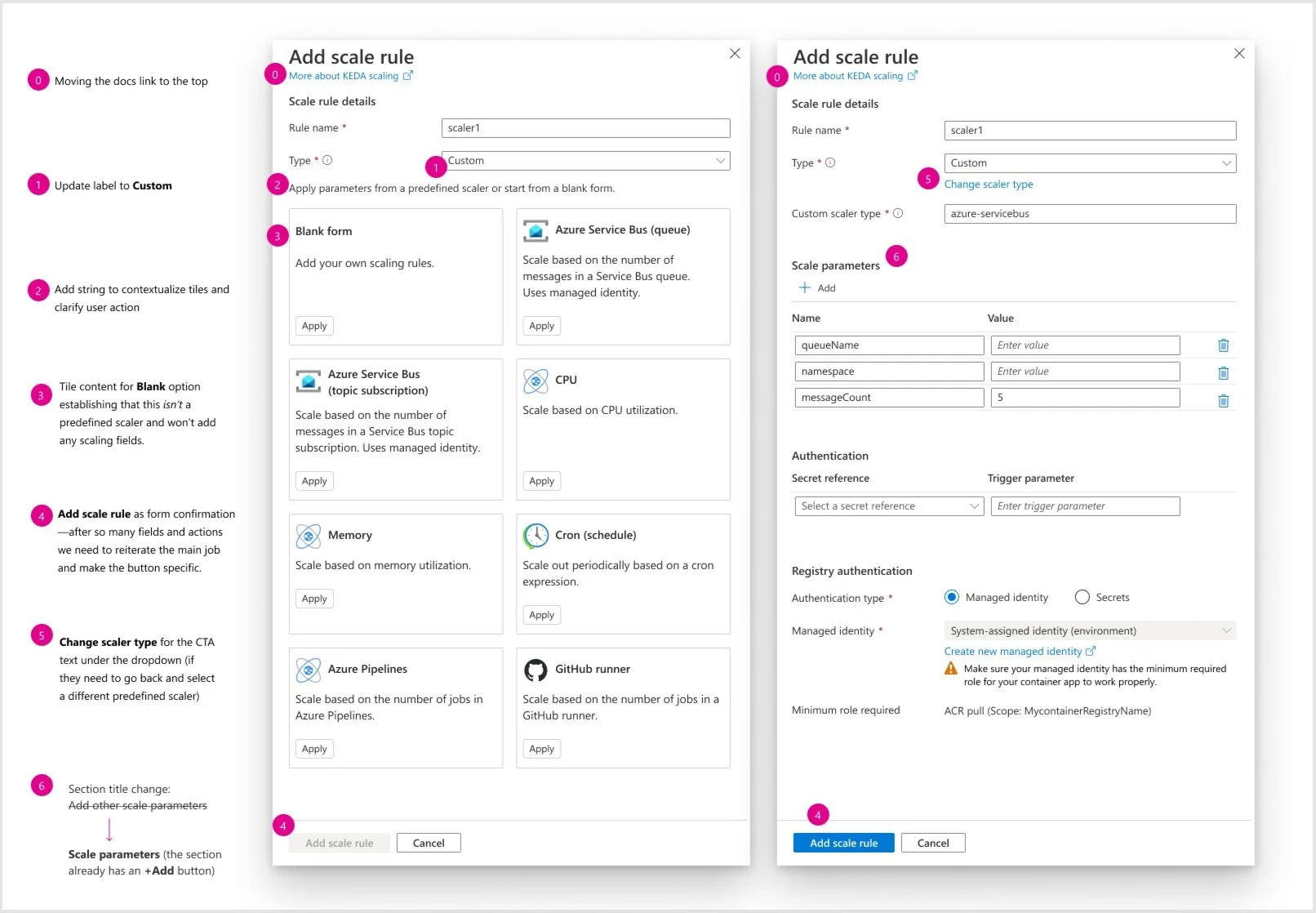Click the Azure Service Bus (queue) tile icon
The width and height of the screenshot is (1316, 913).
(536, 231)
